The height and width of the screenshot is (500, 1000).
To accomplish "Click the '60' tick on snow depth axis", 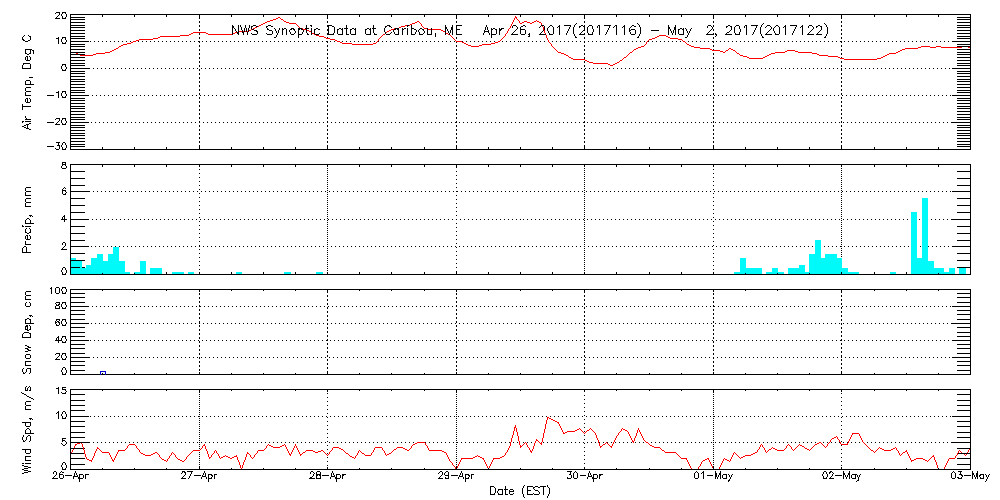I will pos(61,323).
